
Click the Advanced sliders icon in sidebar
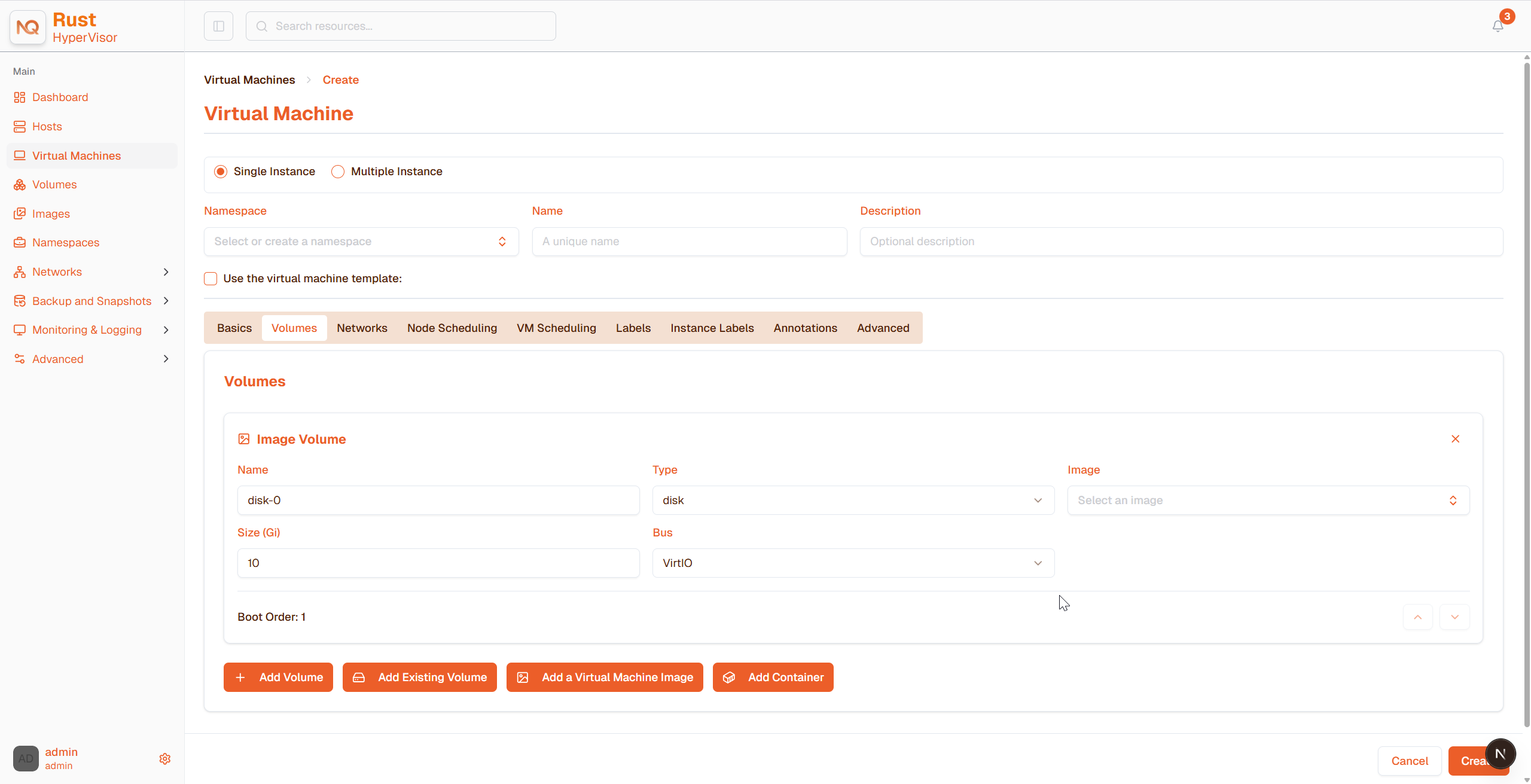pyautogui.click(x=20, y=359)
